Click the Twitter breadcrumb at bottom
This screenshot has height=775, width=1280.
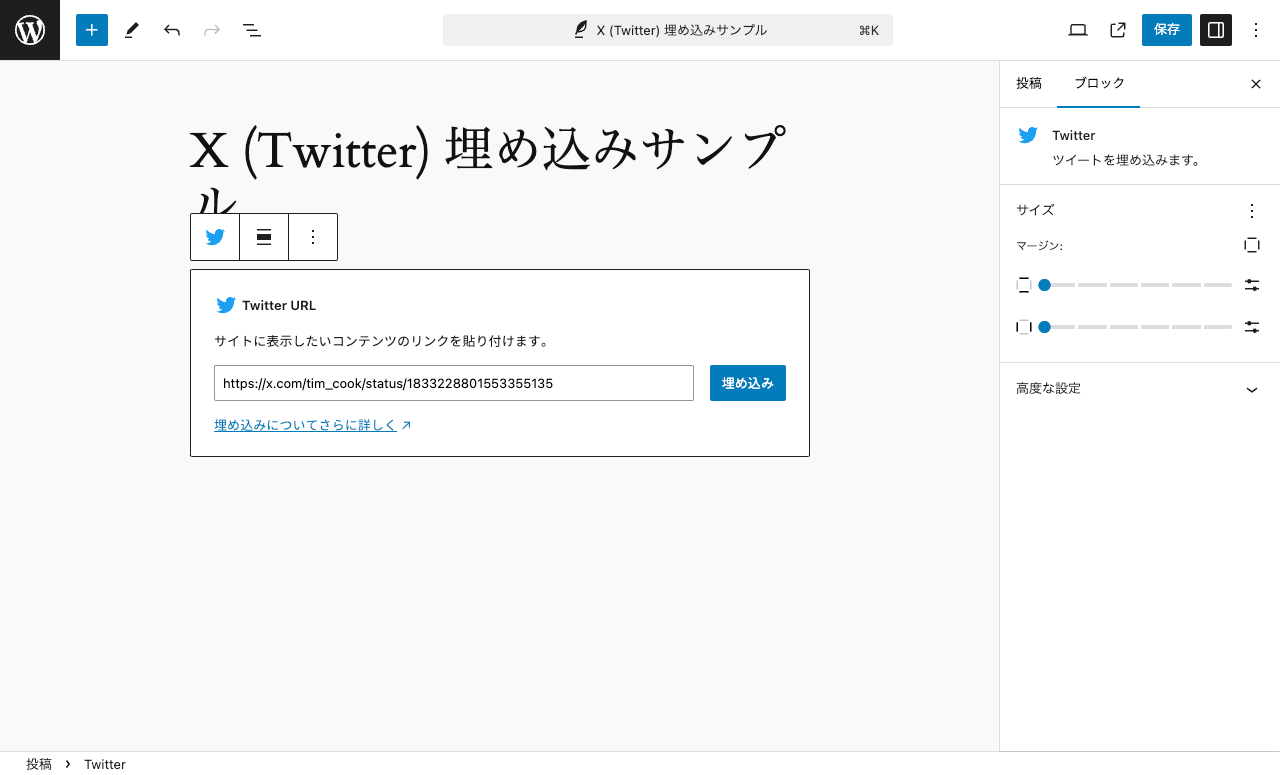105,764
